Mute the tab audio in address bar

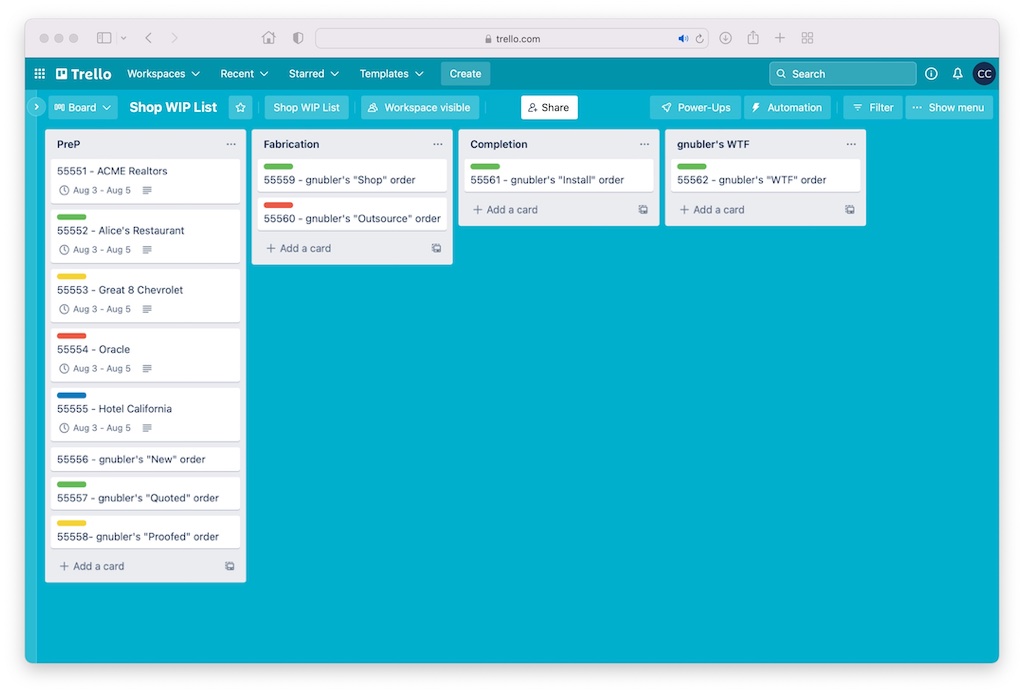click(683, 39)
